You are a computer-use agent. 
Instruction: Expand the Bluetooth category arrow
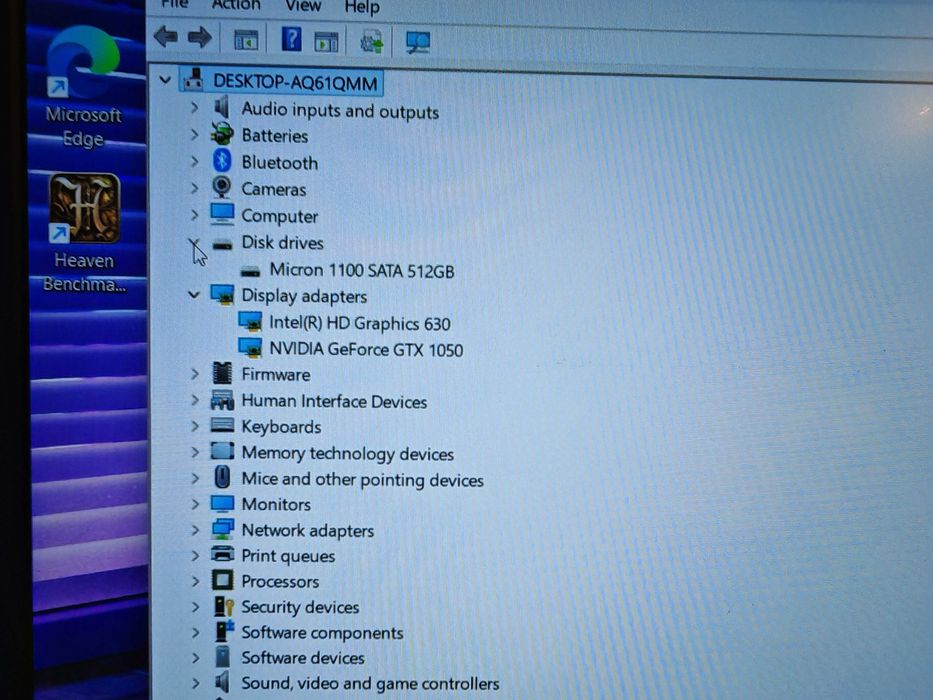194,161
